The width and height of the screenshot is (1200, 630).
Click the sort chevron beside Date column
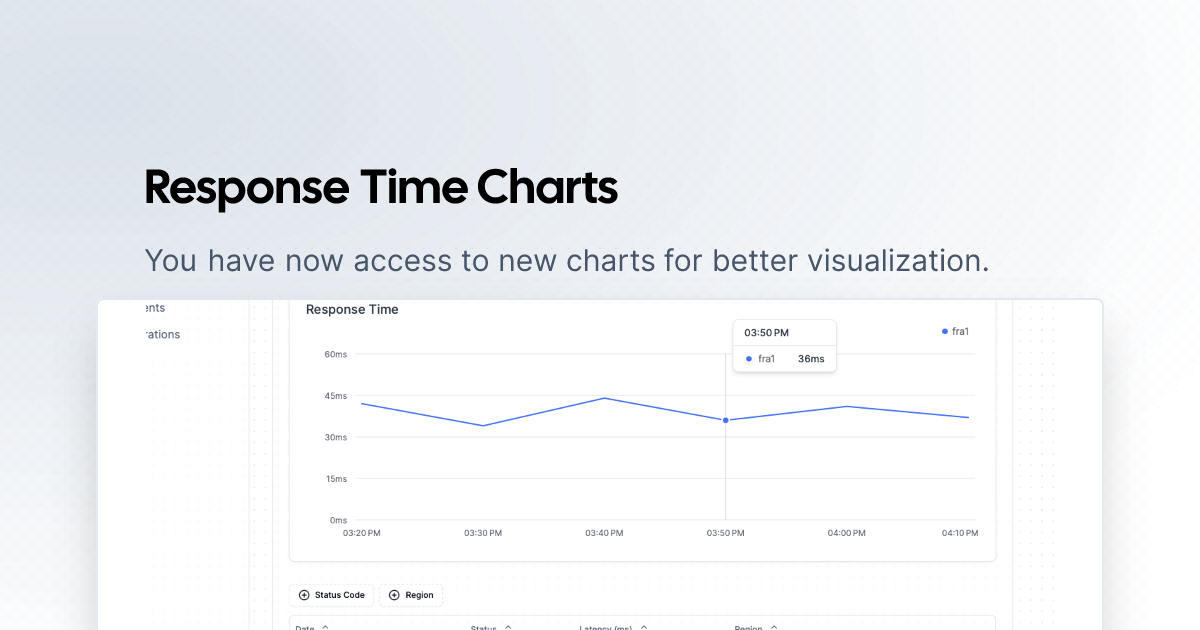coord(325,627)
